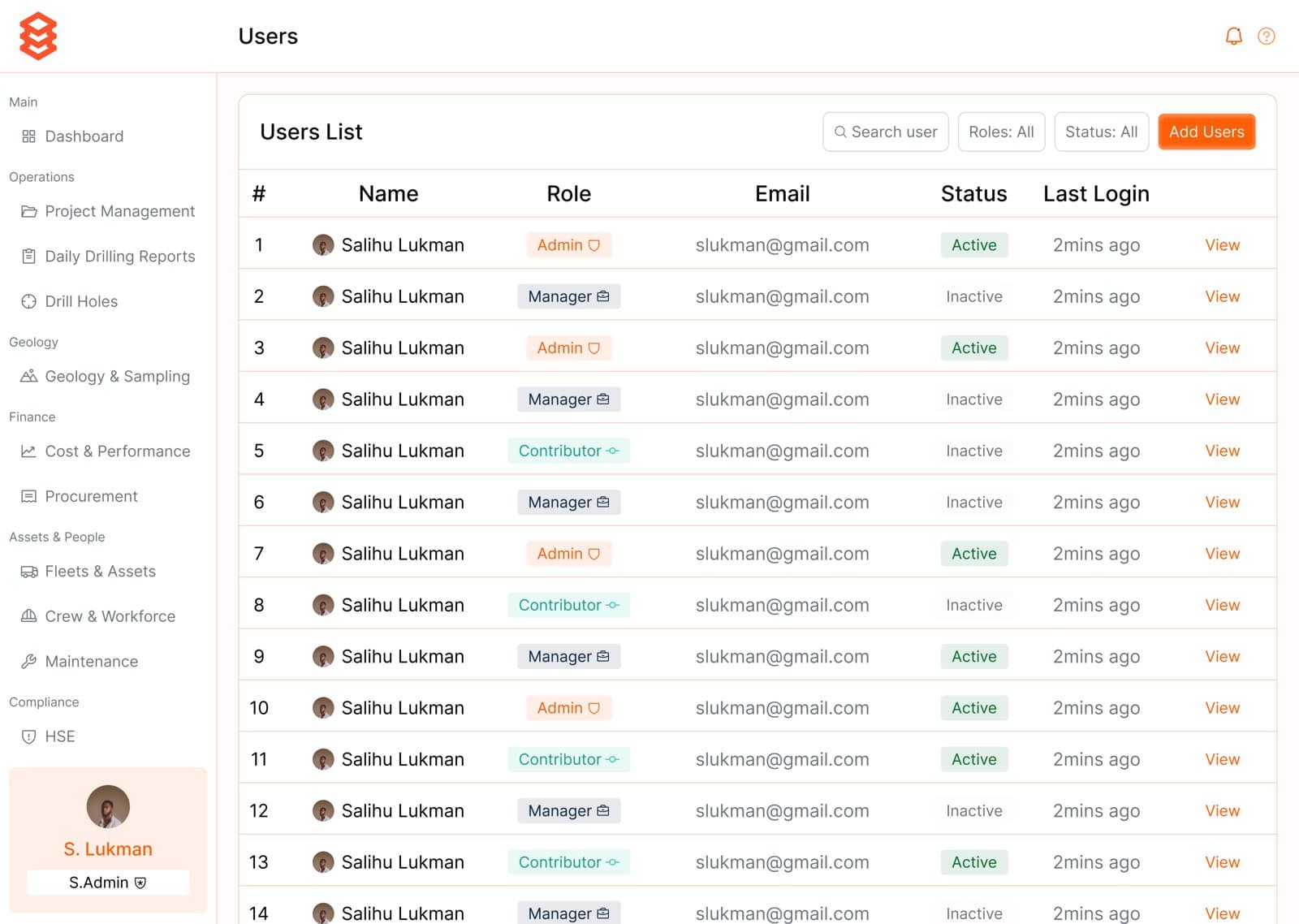Viewport: 1299px width, 924px height.
Task: Click the Active status badge in row 7
Action: tap(974, 554)
